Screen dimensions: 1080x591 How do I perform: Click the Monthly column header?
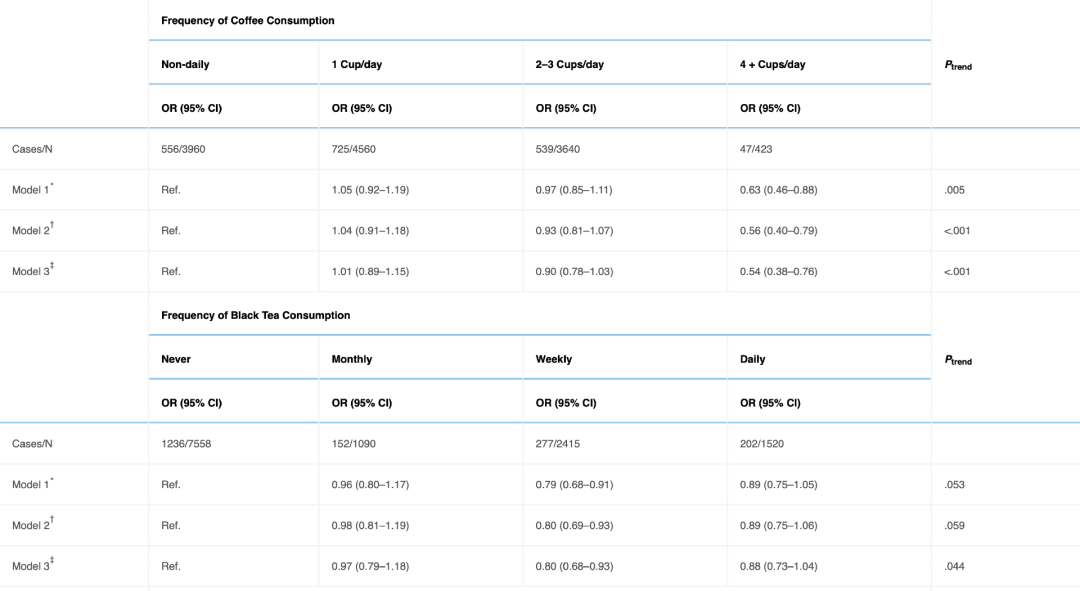pos(351,359)
